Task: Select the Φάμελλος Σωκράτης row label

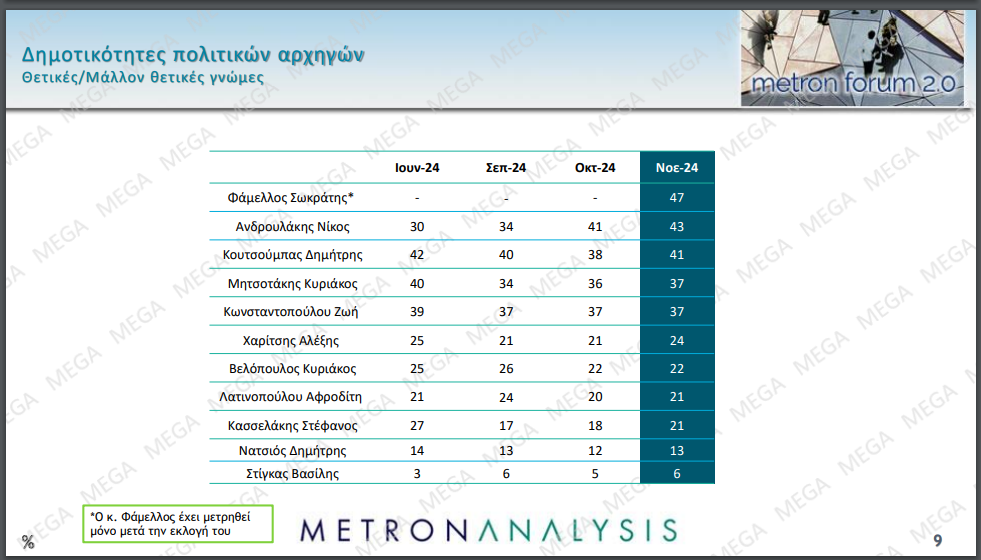Action: click(x=291, y=198)
